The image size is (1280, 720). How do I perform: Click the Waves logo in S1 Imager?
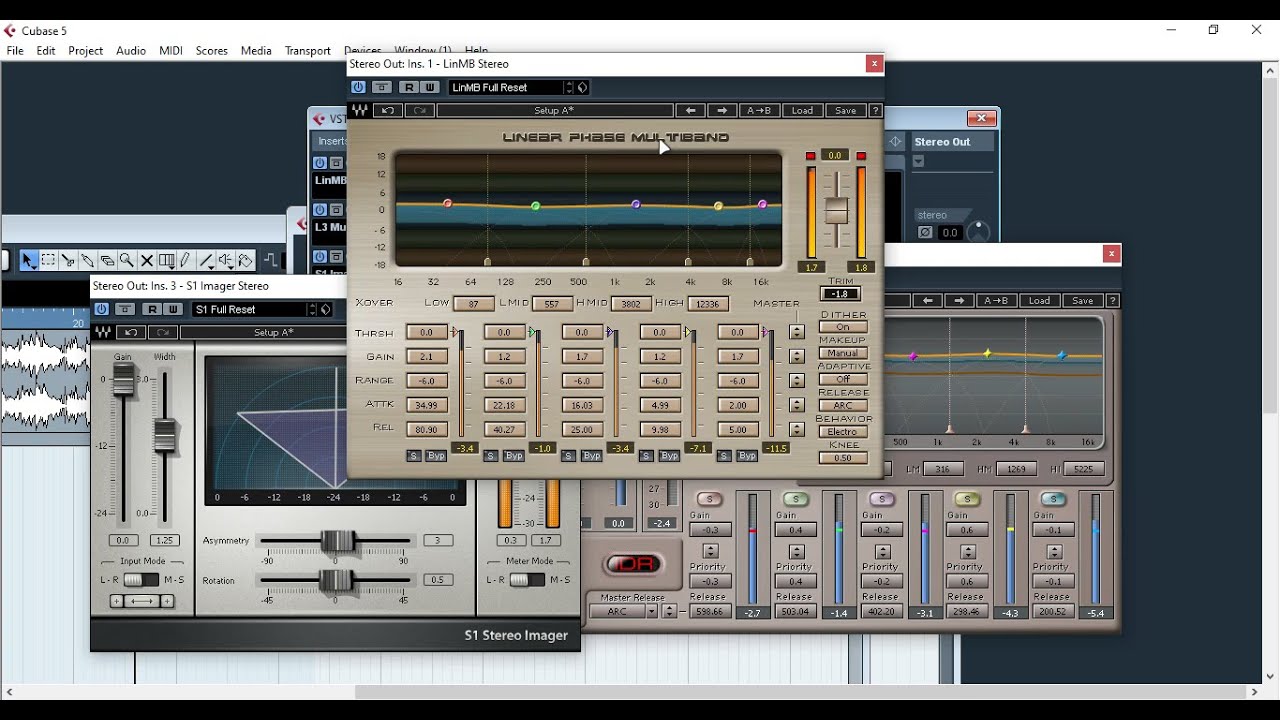coord(103,333)
